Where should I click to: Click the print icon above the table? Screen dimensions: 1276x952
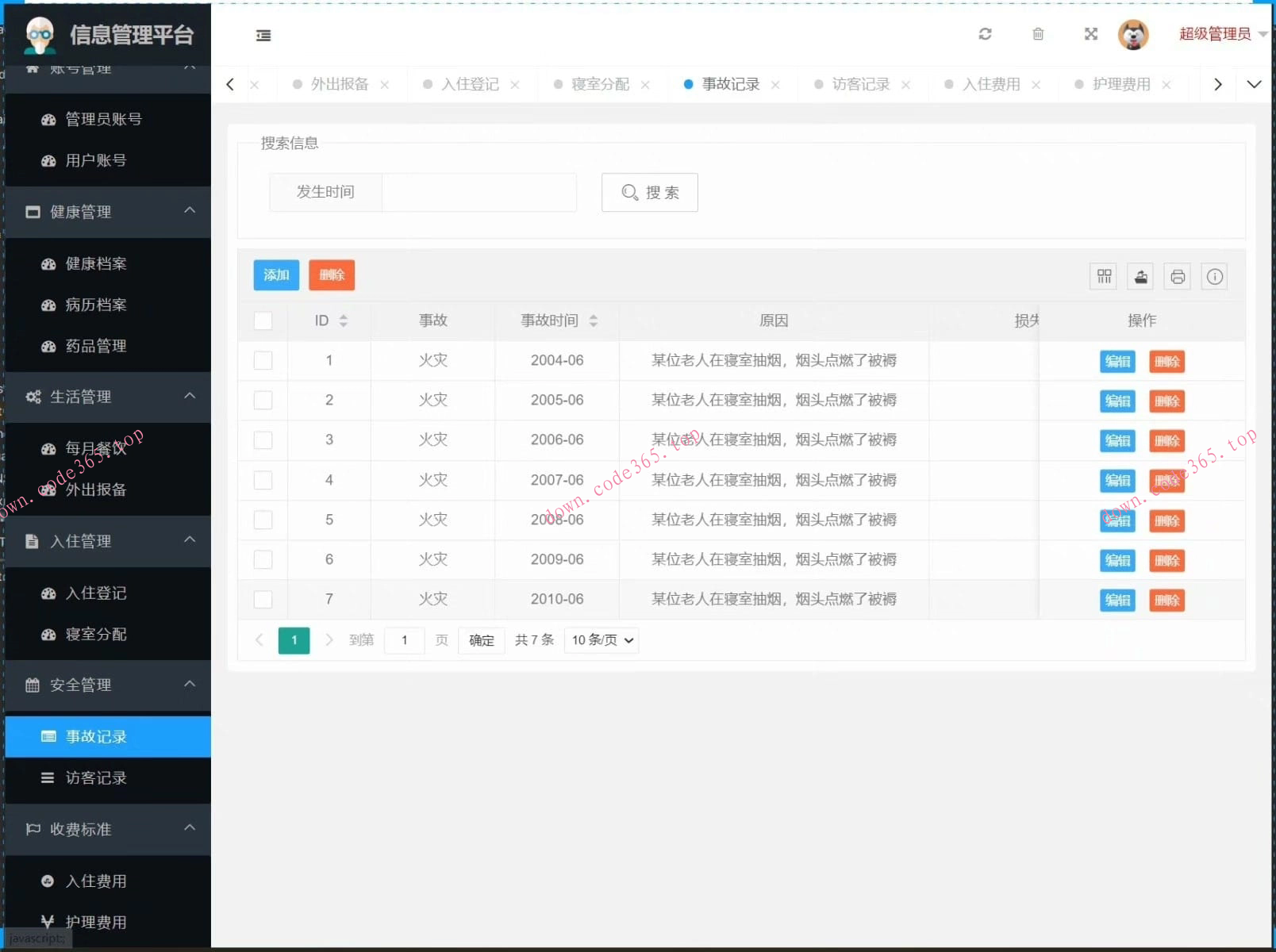click(1177, 276)
